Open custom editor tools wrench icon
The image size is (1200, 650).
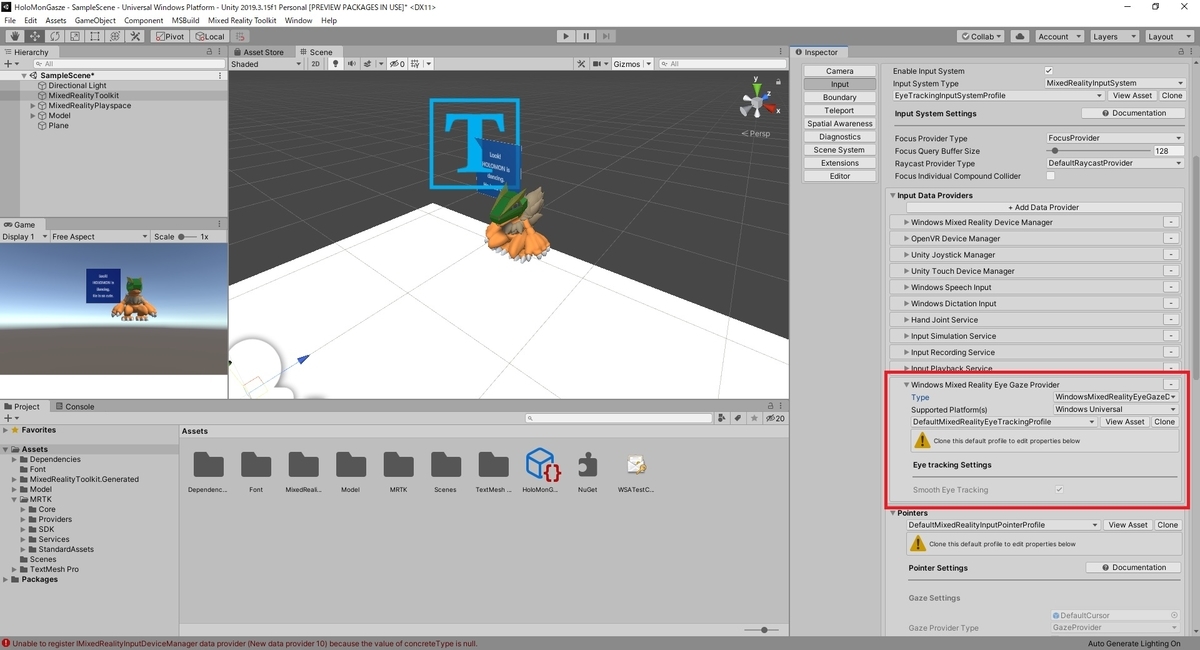click(x=134, y=36)
